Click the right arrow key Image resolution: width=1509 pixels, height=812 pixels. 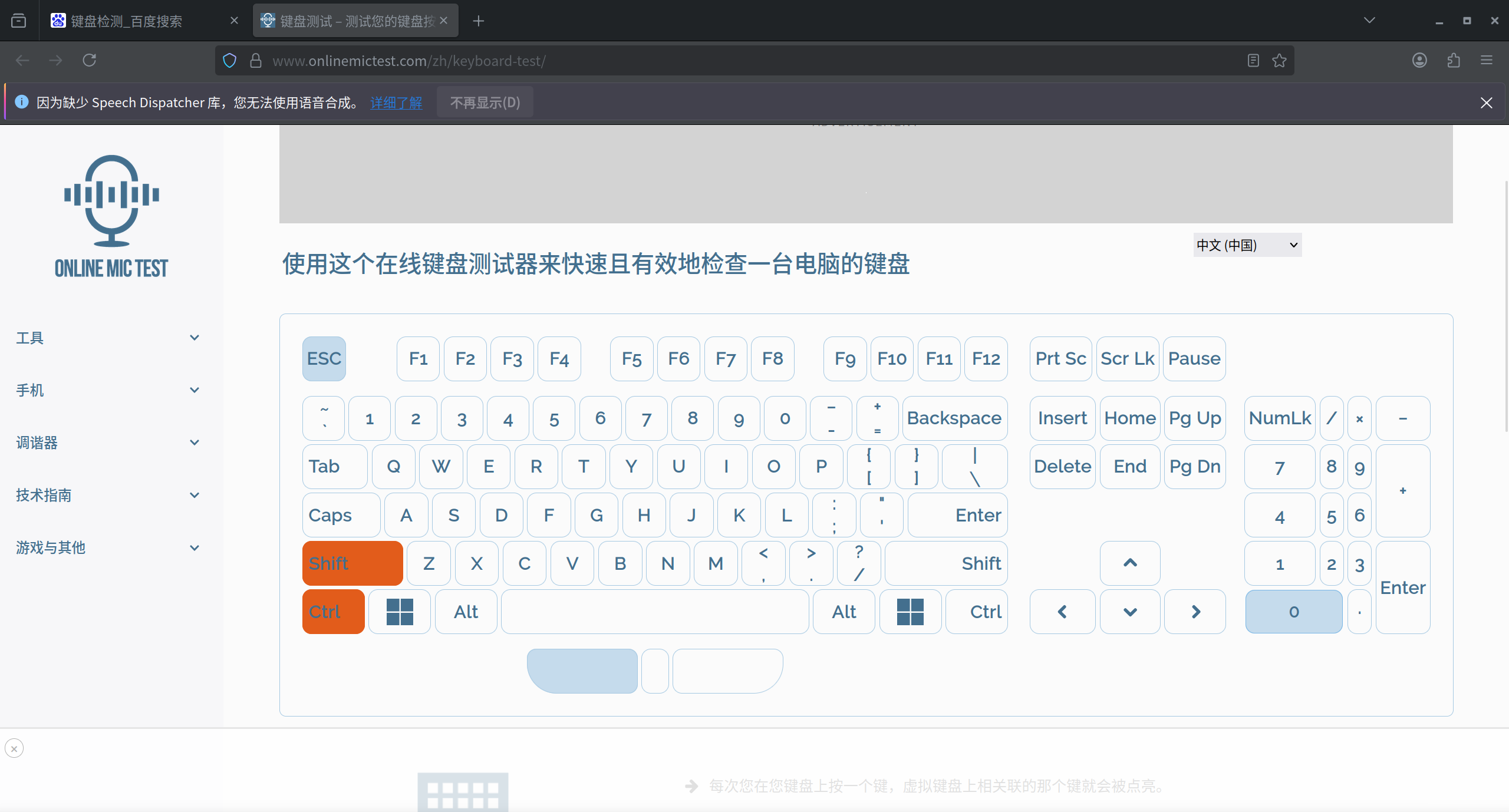tap(1195, 612)
